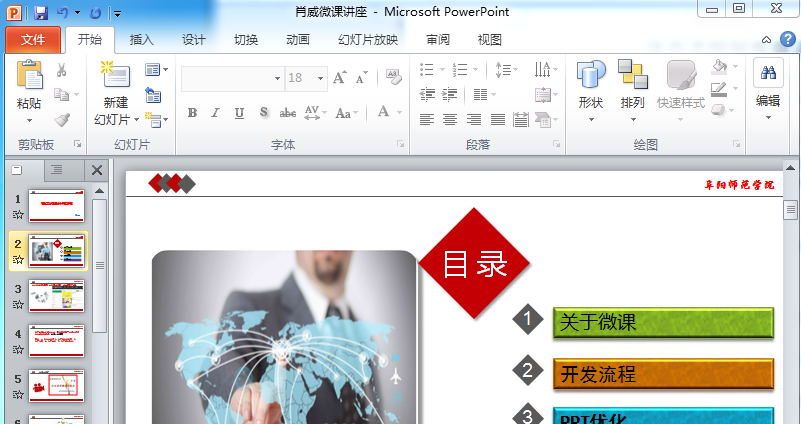Screen dimensions: 801x424
Task: Decrease font size with small A
Action: 362,78
